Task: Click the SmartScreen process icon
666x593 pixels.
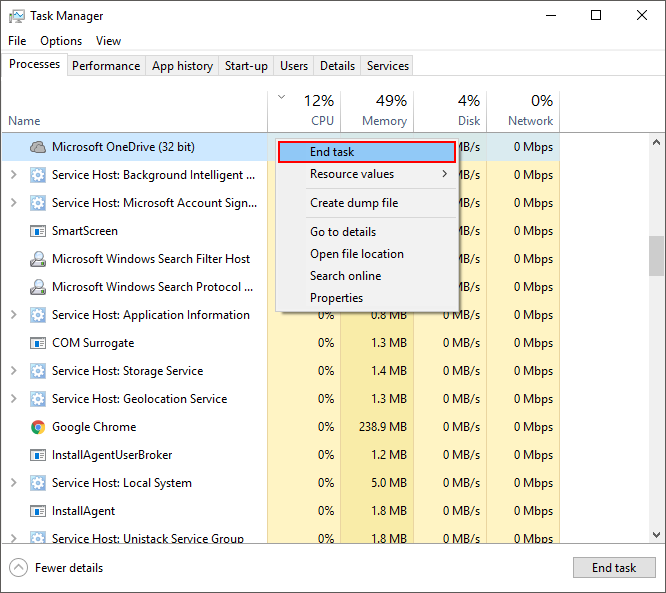Action: point(38,231)
